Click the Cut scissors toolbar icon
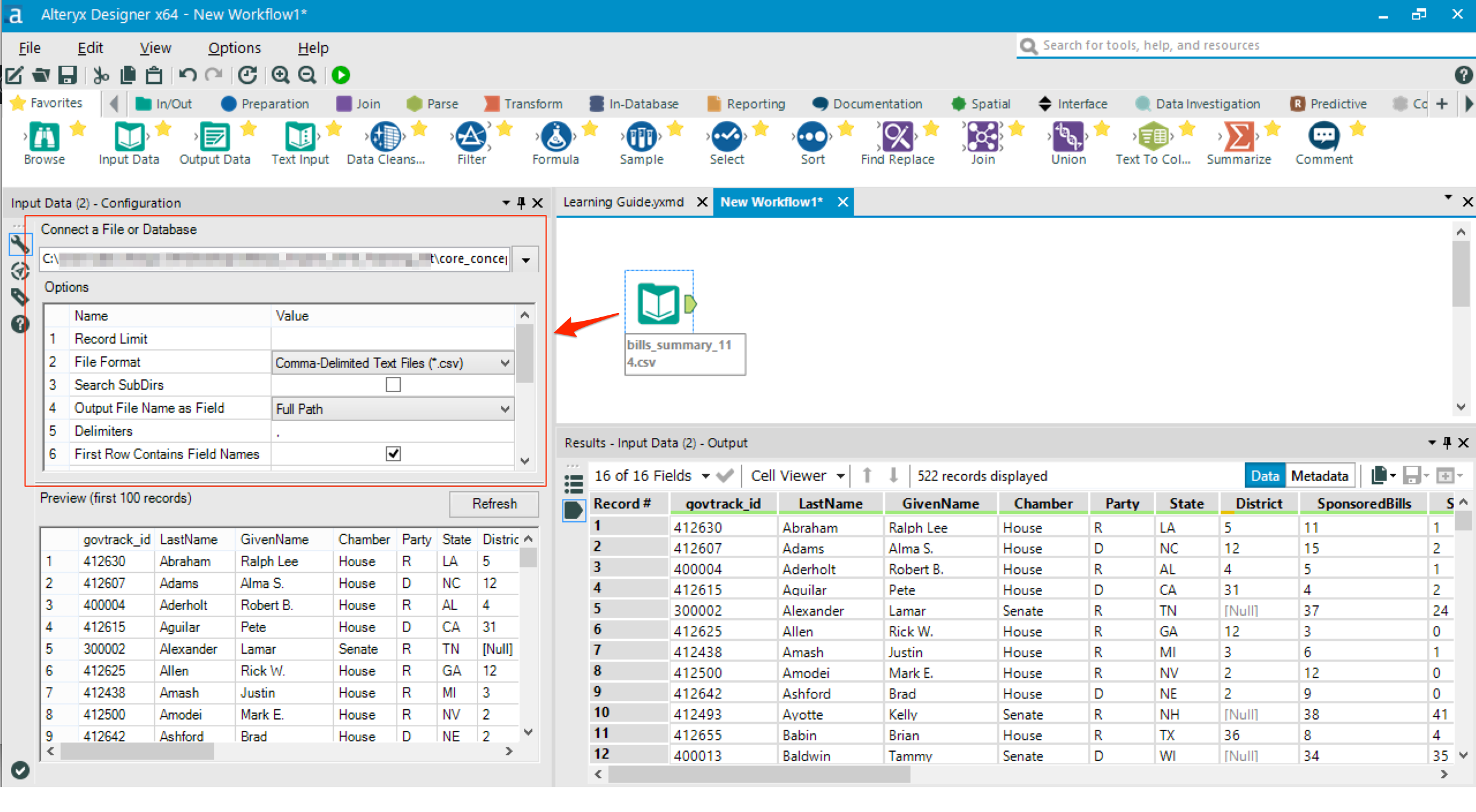This screenshot has height=812, width=1476. click(x=101, y=75)
